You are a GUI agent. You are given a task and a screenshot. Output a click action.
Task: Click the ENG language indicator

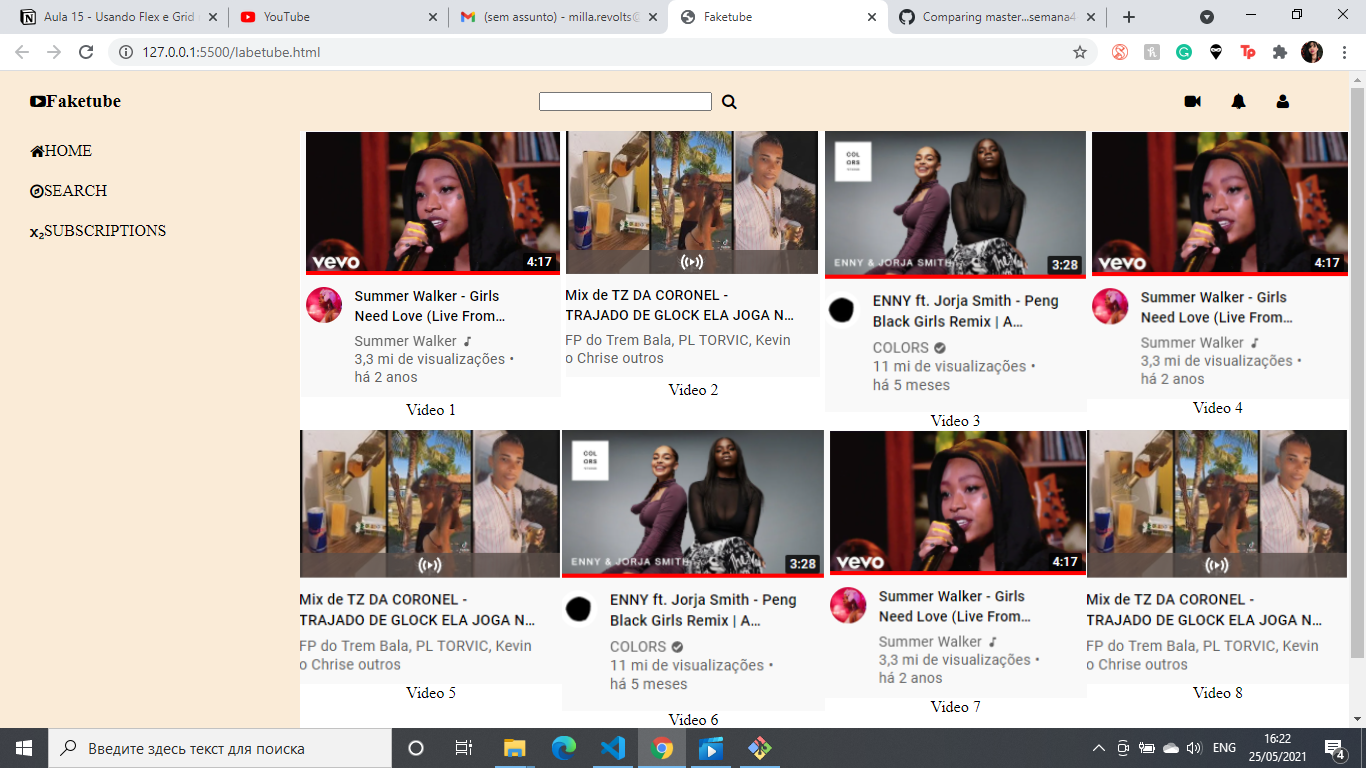[x=1225, y=748]
